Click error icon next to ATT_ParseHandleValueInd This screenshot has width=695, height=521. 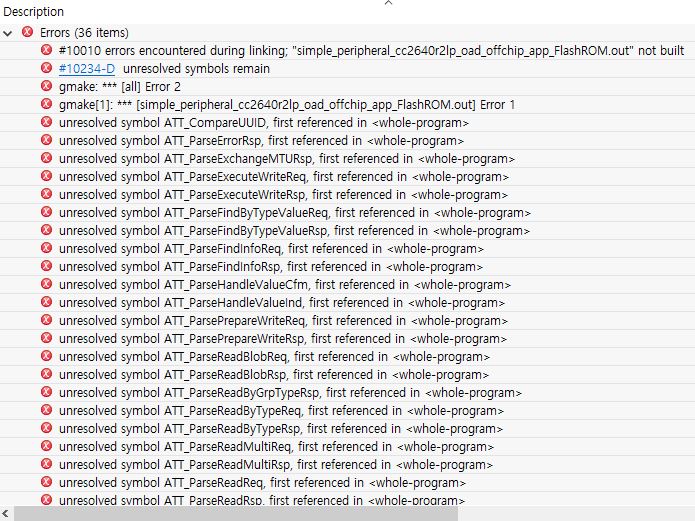tap(46, 303)
